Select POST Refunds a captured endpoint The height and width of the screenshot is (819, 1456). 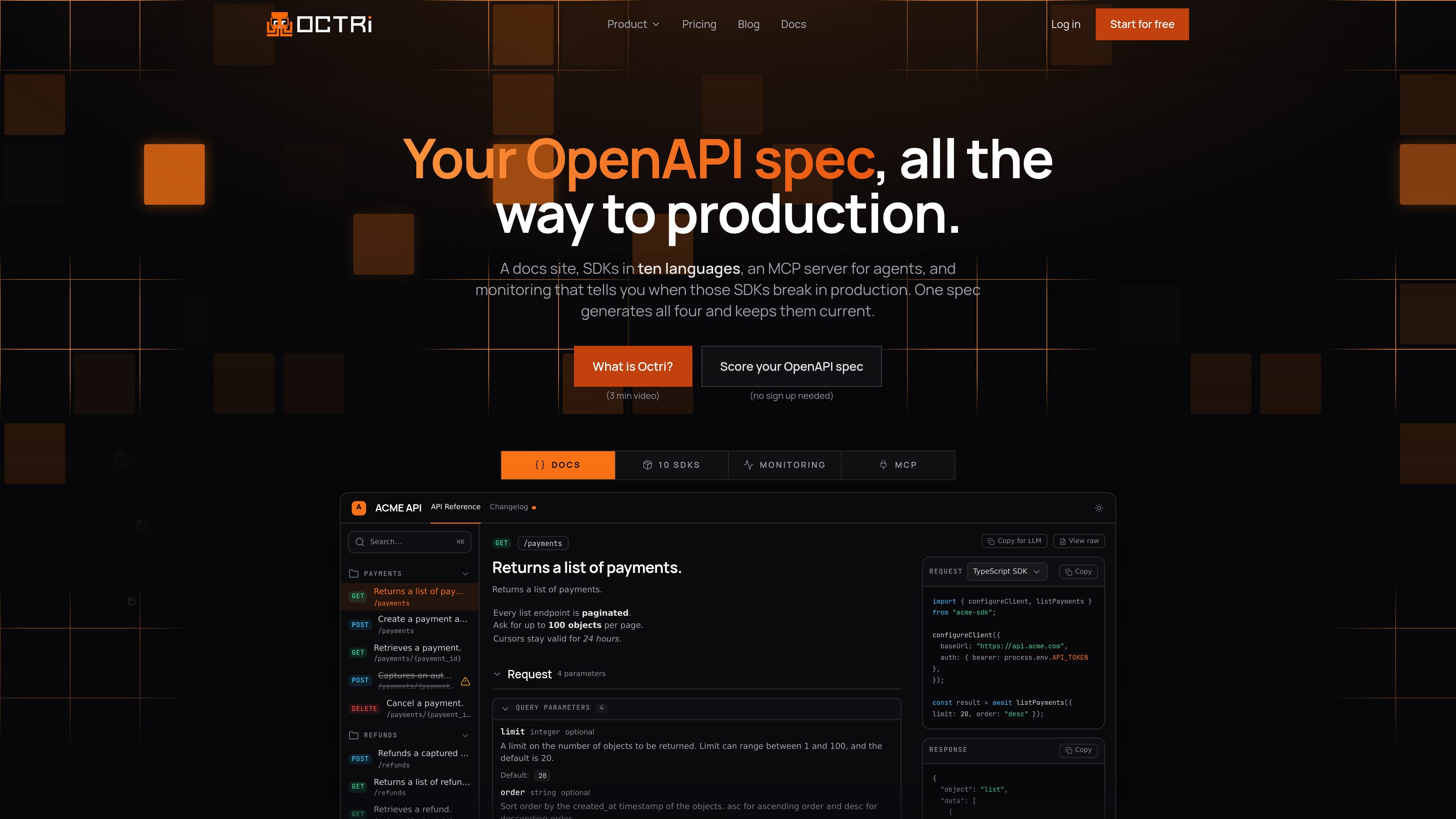pos(409,758)
